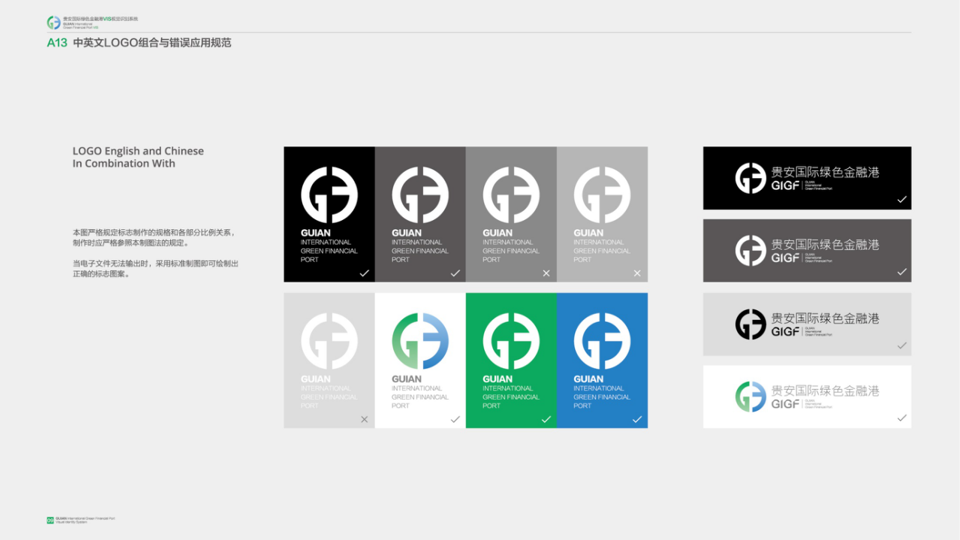The height and width of the screenshot is (540, 960).
Task: Click 'LOGO English and Chinese' text
Action: click(x=138, y=151)
